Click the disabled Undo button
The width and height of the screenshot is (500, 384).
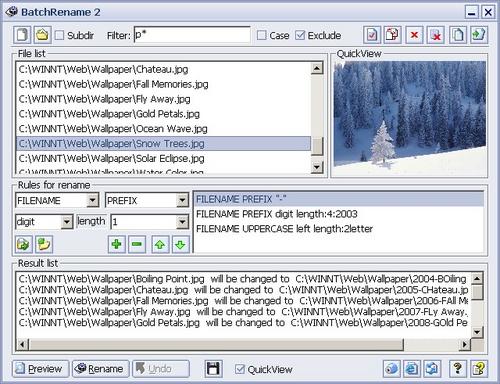[161, 369]
